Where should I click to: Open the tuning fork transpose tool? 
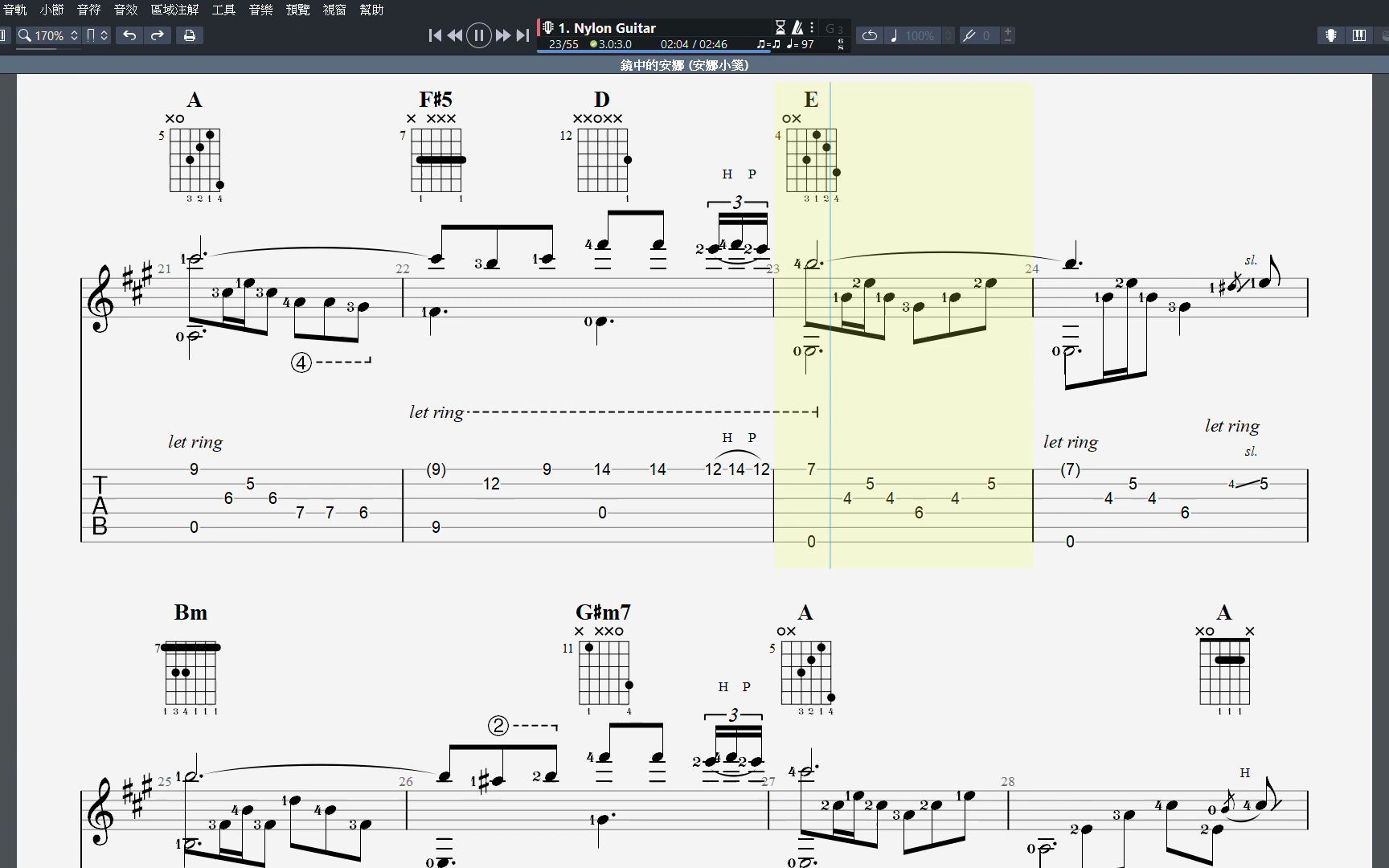[970, 35]
